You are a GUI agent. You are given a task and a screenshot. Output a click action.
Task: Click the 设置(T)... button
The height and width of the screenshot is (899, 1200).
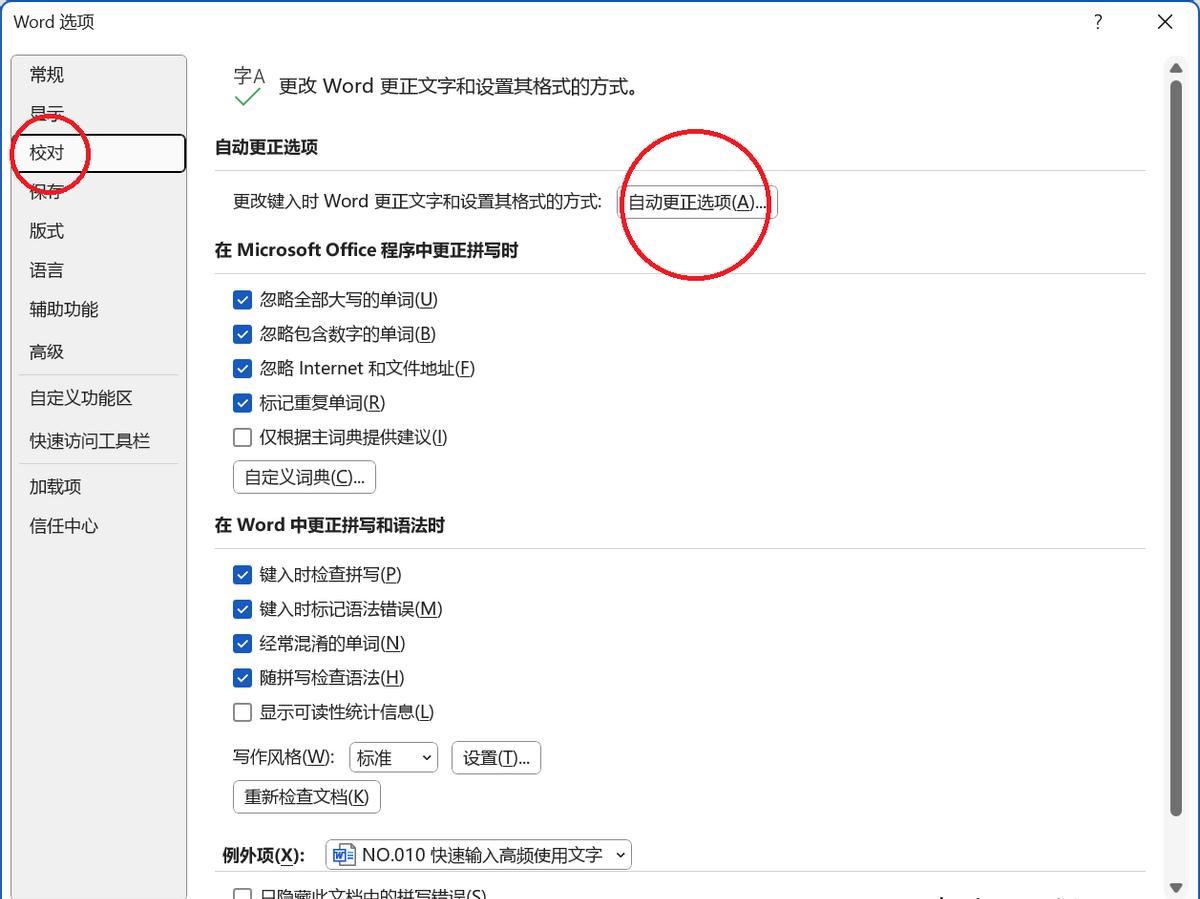tap(496, 758)
